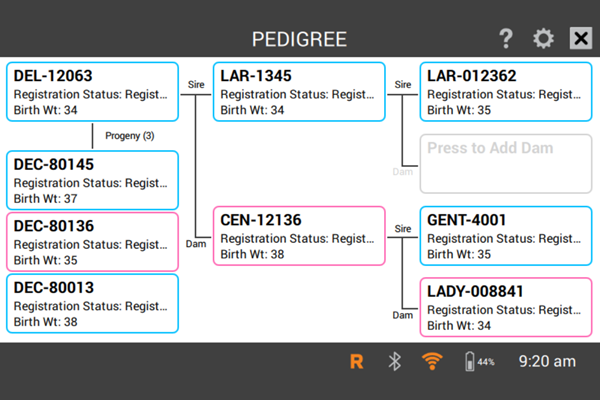Tap the Progeny (3) label
Image resolution: width=600 pixels, height=400 pixels.
(130, 136)
